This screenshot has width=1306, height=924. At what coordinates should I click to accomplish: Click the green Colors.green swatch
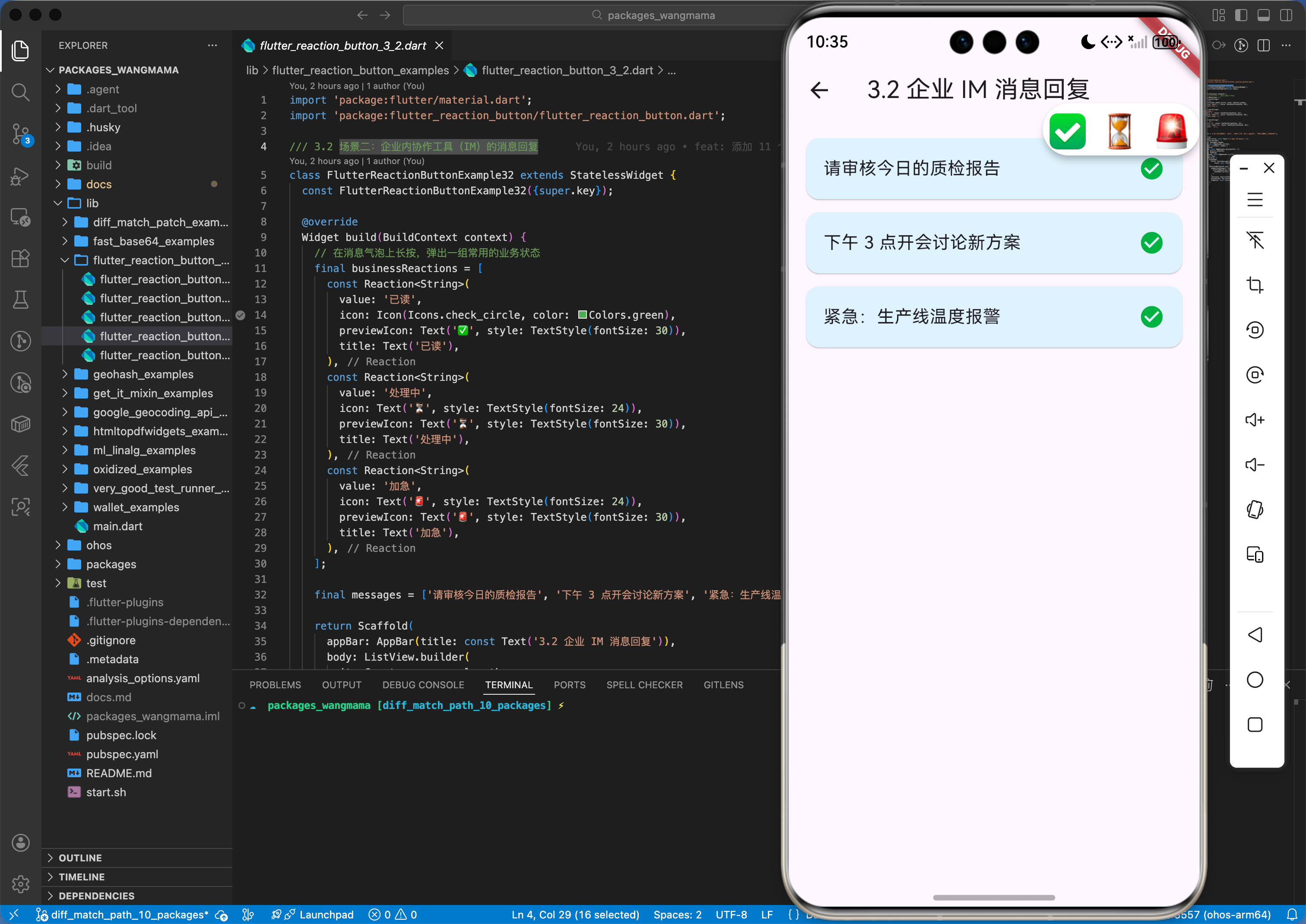point(582,315)
